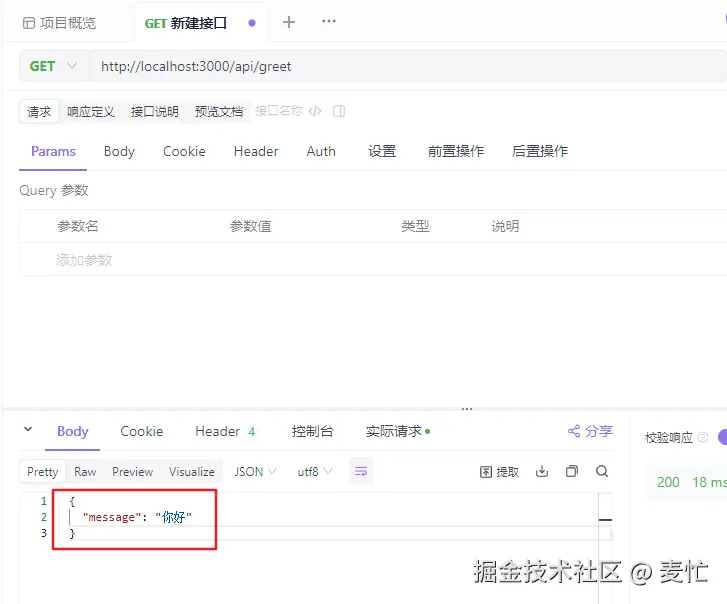Open the 设置 tab
This screenshot has width=727, height=604.
(x=382, y=151)
